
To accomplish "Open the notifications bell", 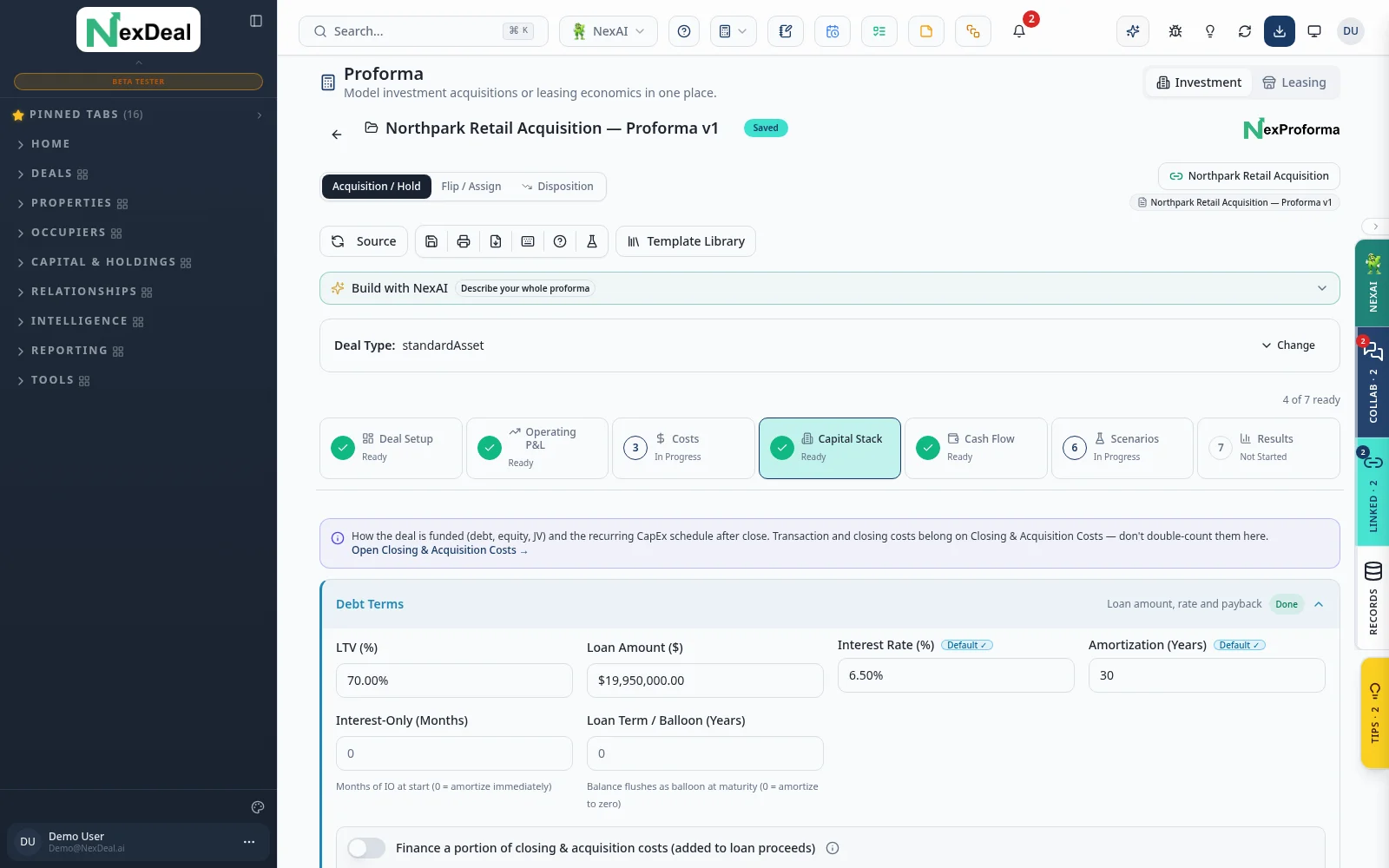I will [x=1019, y=31].
